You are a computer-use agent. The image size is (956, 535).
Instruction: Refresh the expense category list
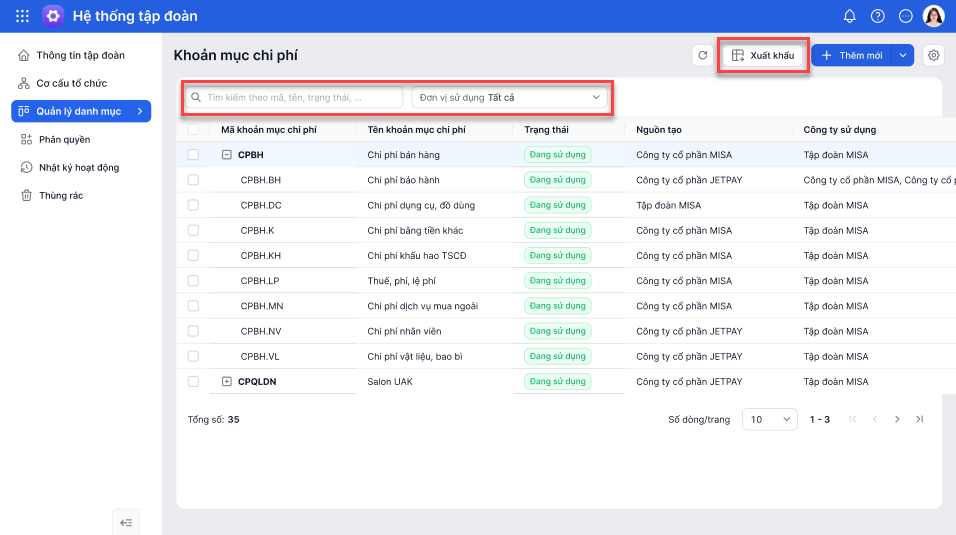702,56
